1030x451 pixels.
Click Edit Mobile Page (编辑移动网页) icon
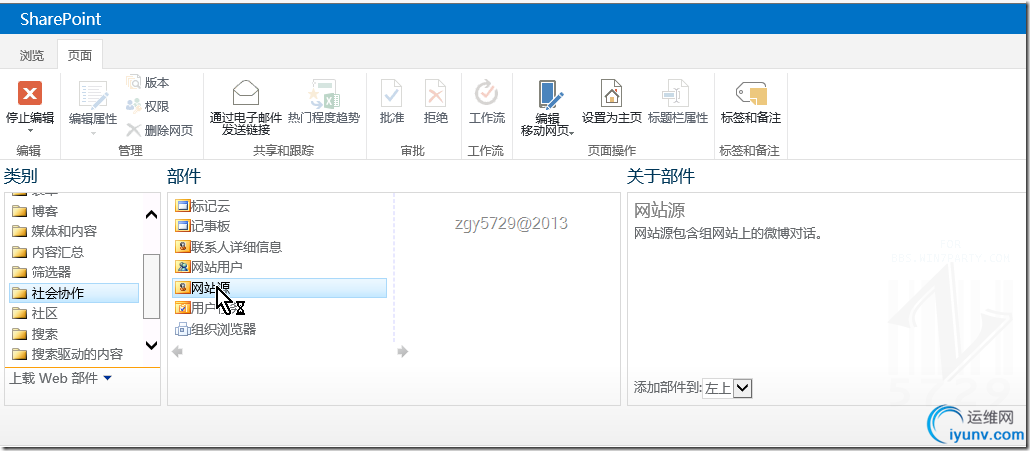550,94
